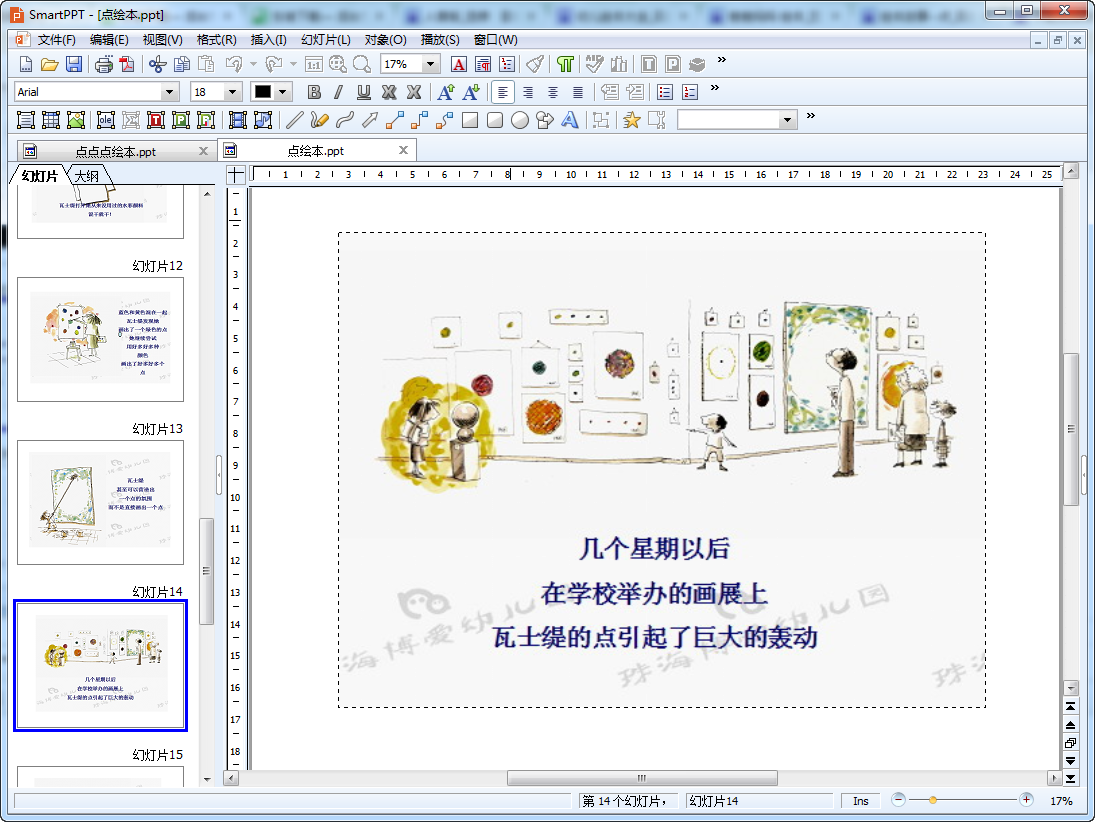Create a new document with the New icon
This screenshot has width=1095, height=822.
[25, 64]
